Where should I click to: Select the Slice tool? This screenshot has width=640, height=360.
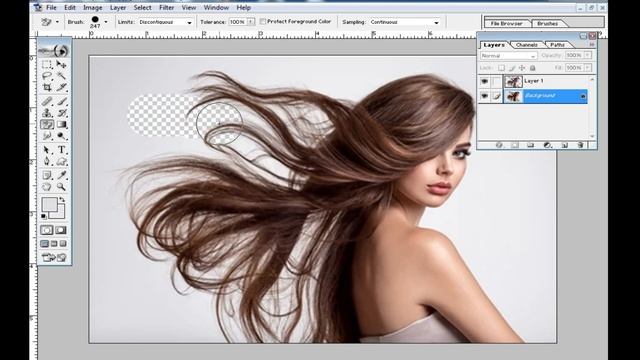coord(61,87)
